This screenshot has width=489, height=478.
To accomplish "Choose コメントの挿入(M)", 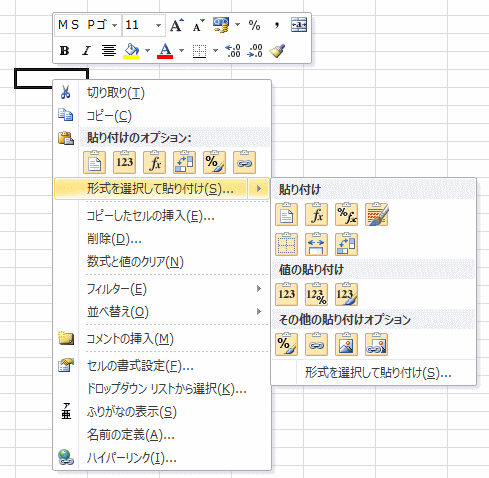I will (162, 339).
